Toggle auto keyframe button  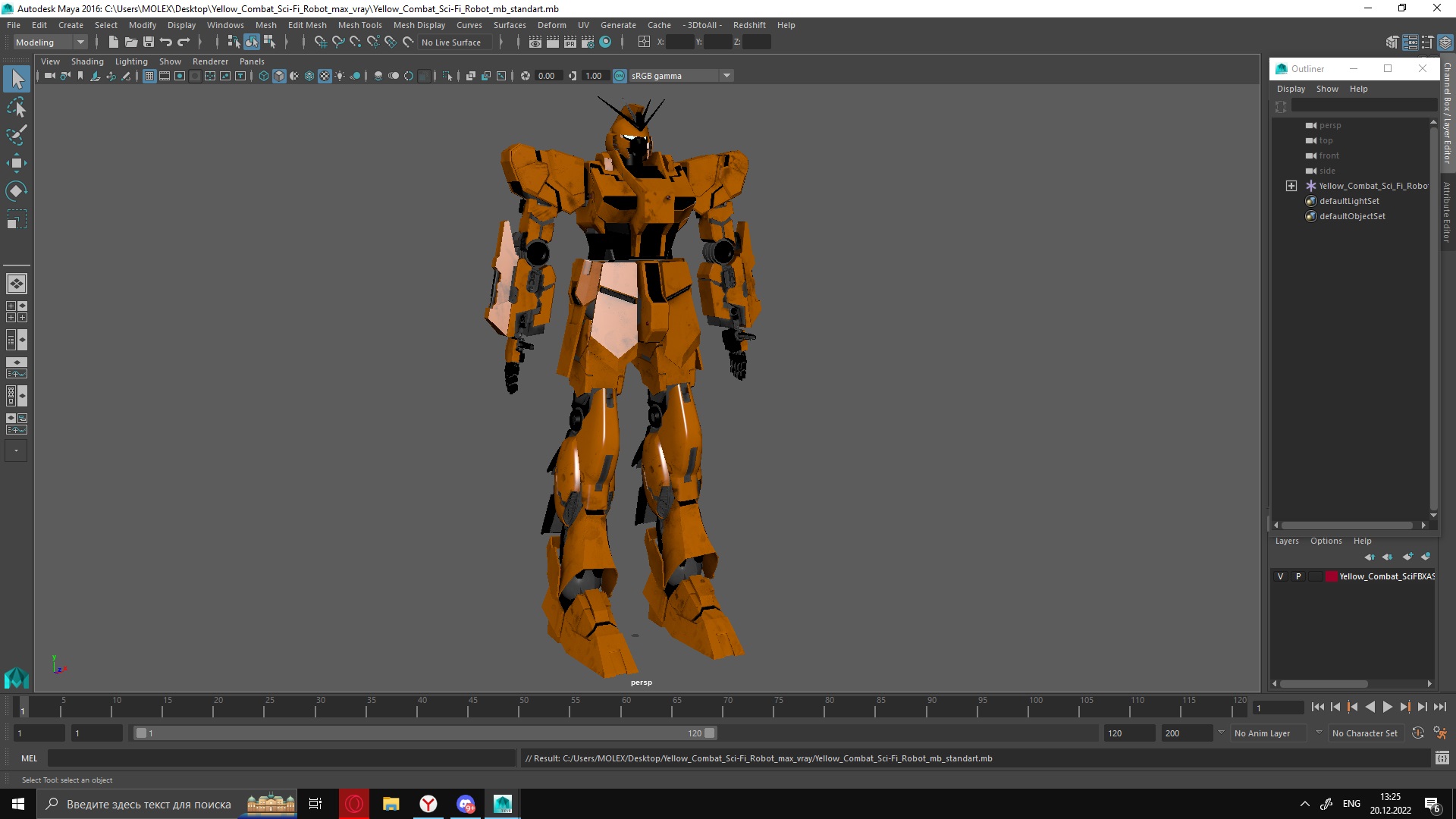coord(1418,733)
